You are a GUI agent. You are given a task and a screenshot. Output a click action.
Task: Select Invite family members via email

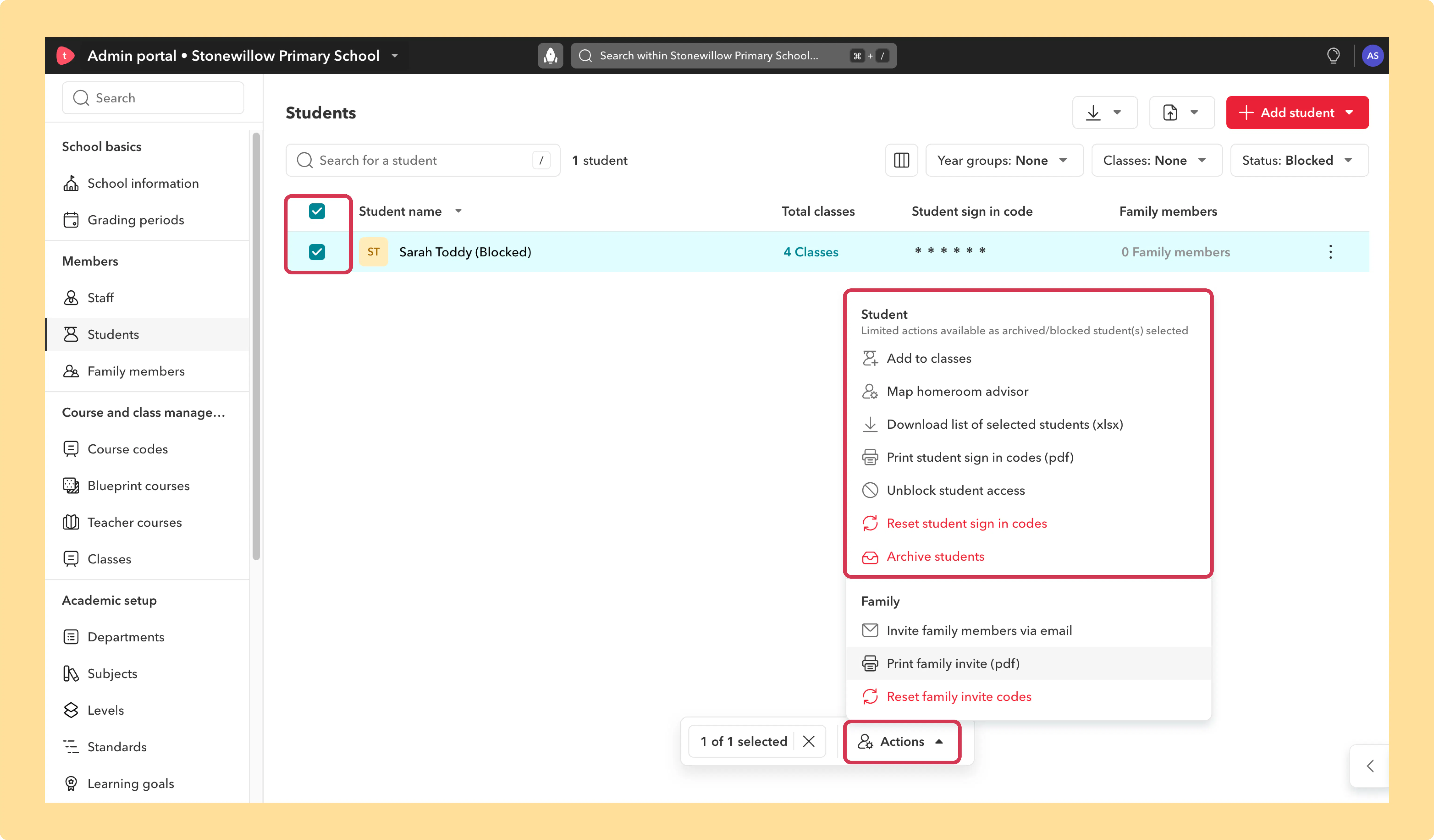(x=1028, y=631)
